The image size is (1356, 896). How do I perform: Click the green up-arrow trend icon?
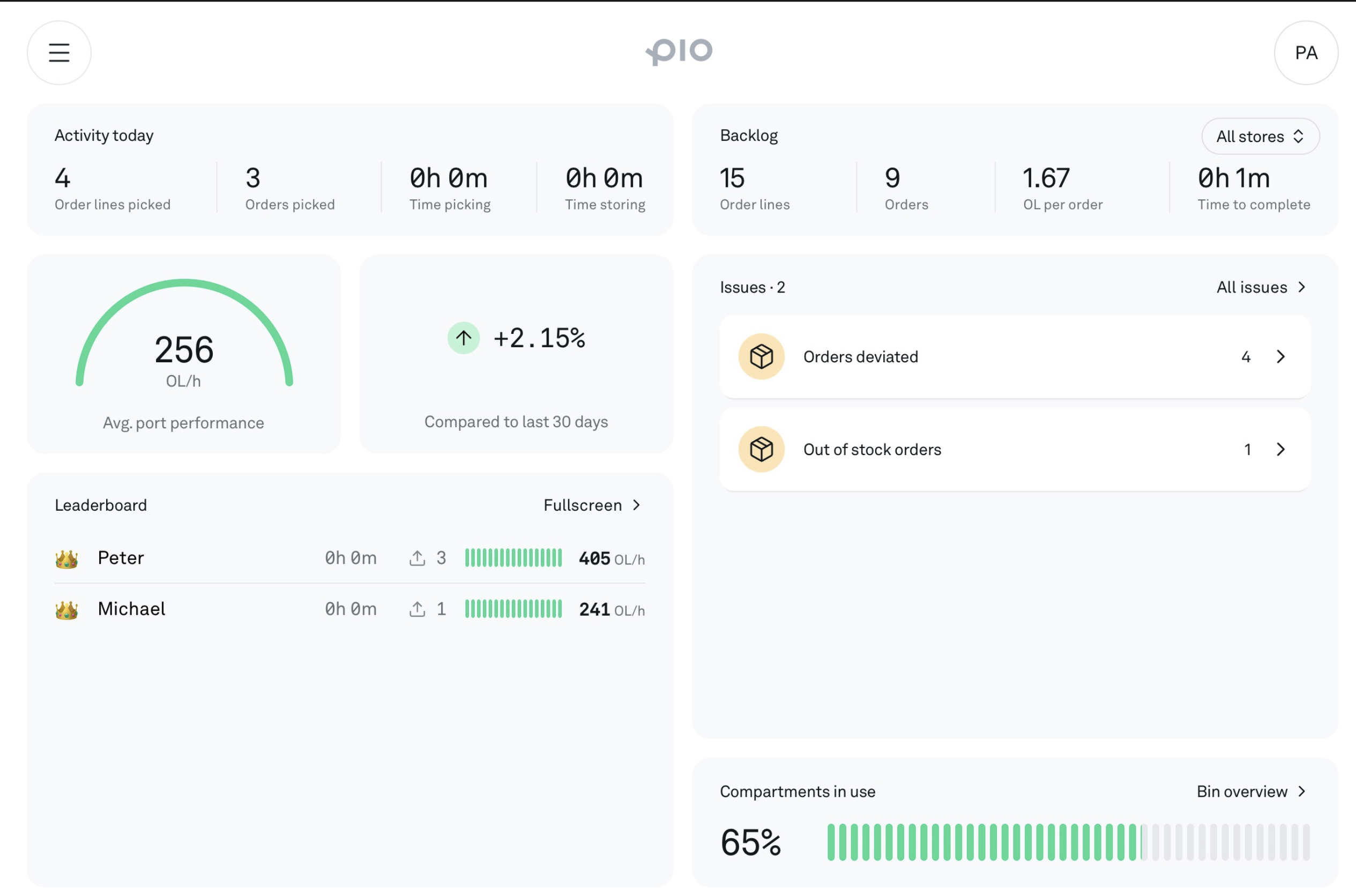point(464,338)
